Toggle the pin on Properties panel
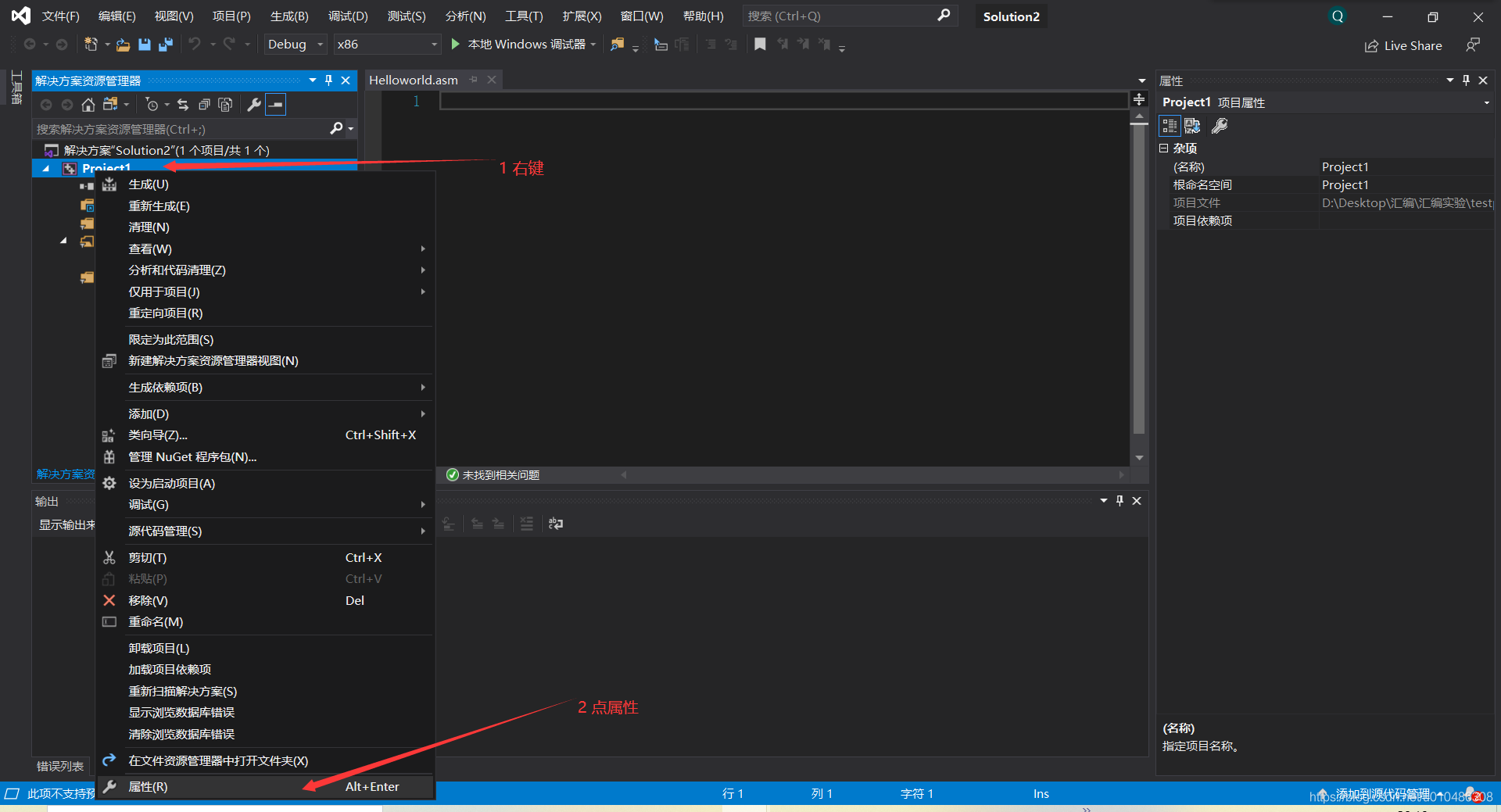The image size is (1501, 812). (1466, 80)
